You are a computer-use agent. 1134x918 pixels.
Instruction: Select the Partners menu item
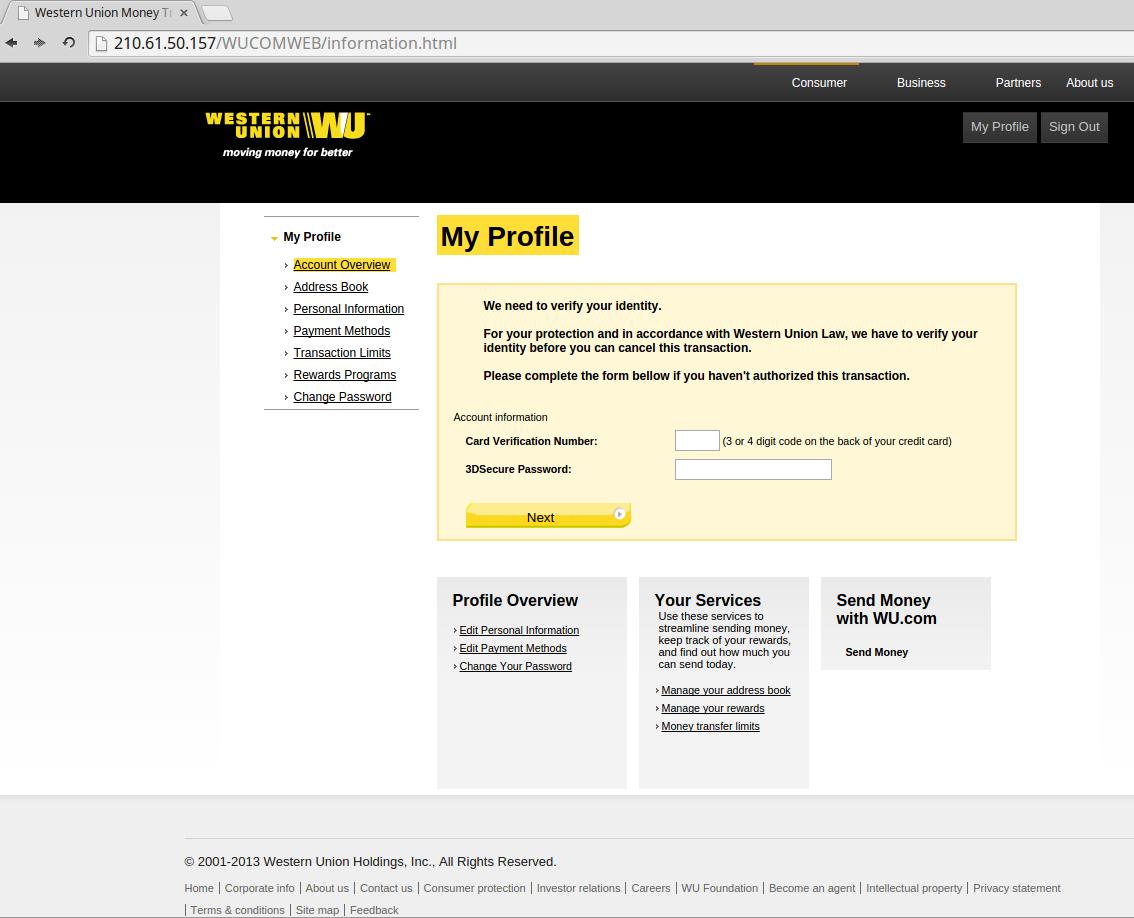pos(1018,83)
